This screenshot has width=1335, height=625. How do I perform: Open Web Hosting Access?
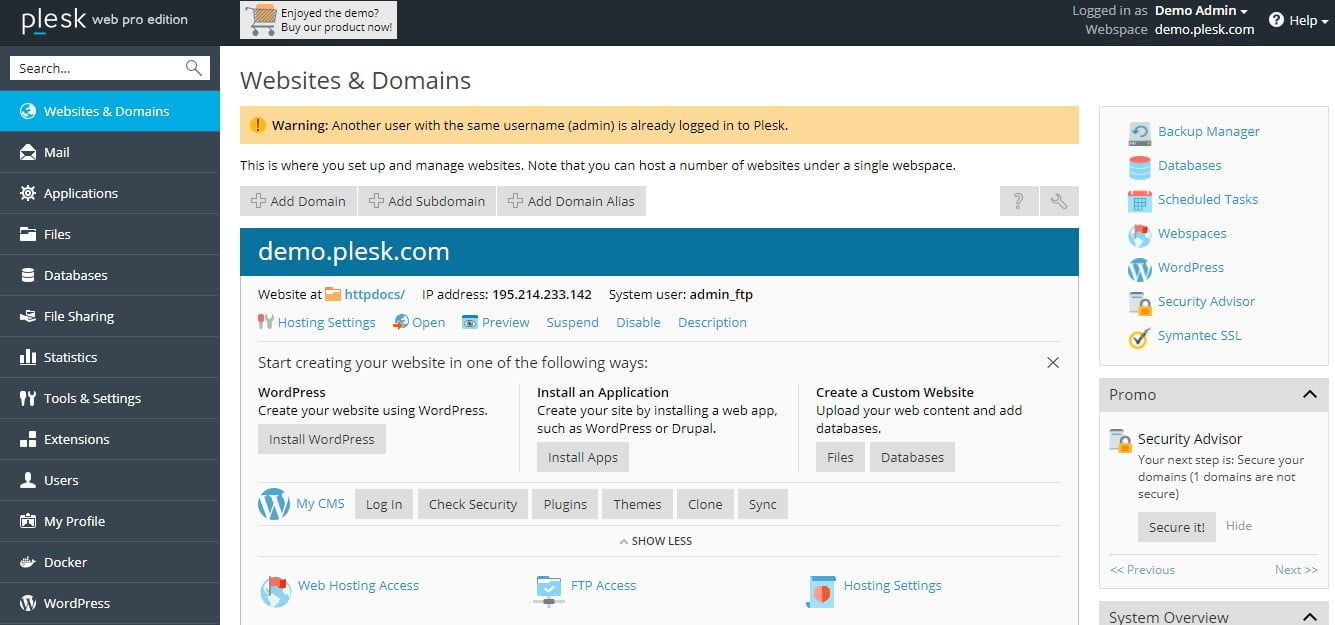(x=358, y=585)
